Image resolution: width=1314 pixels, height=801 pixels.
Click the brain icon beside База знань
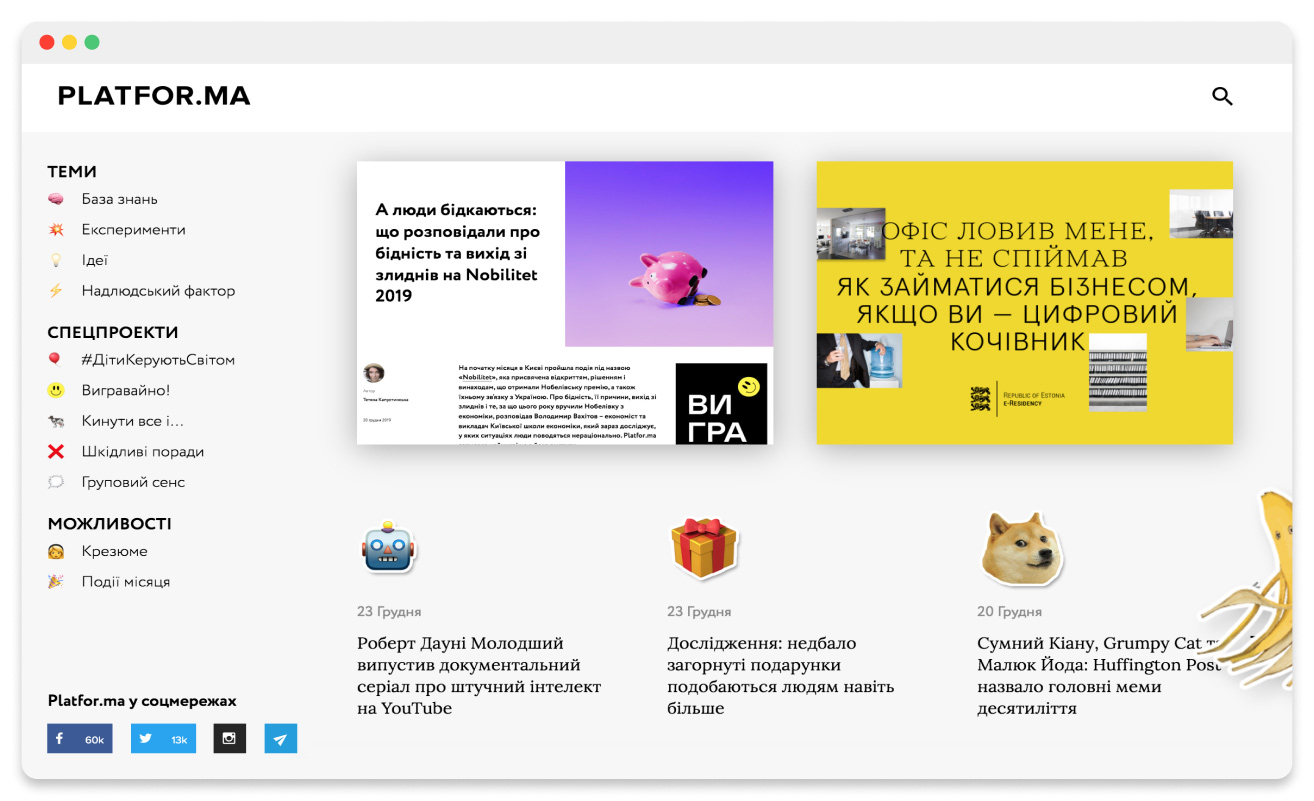point(56,199)
